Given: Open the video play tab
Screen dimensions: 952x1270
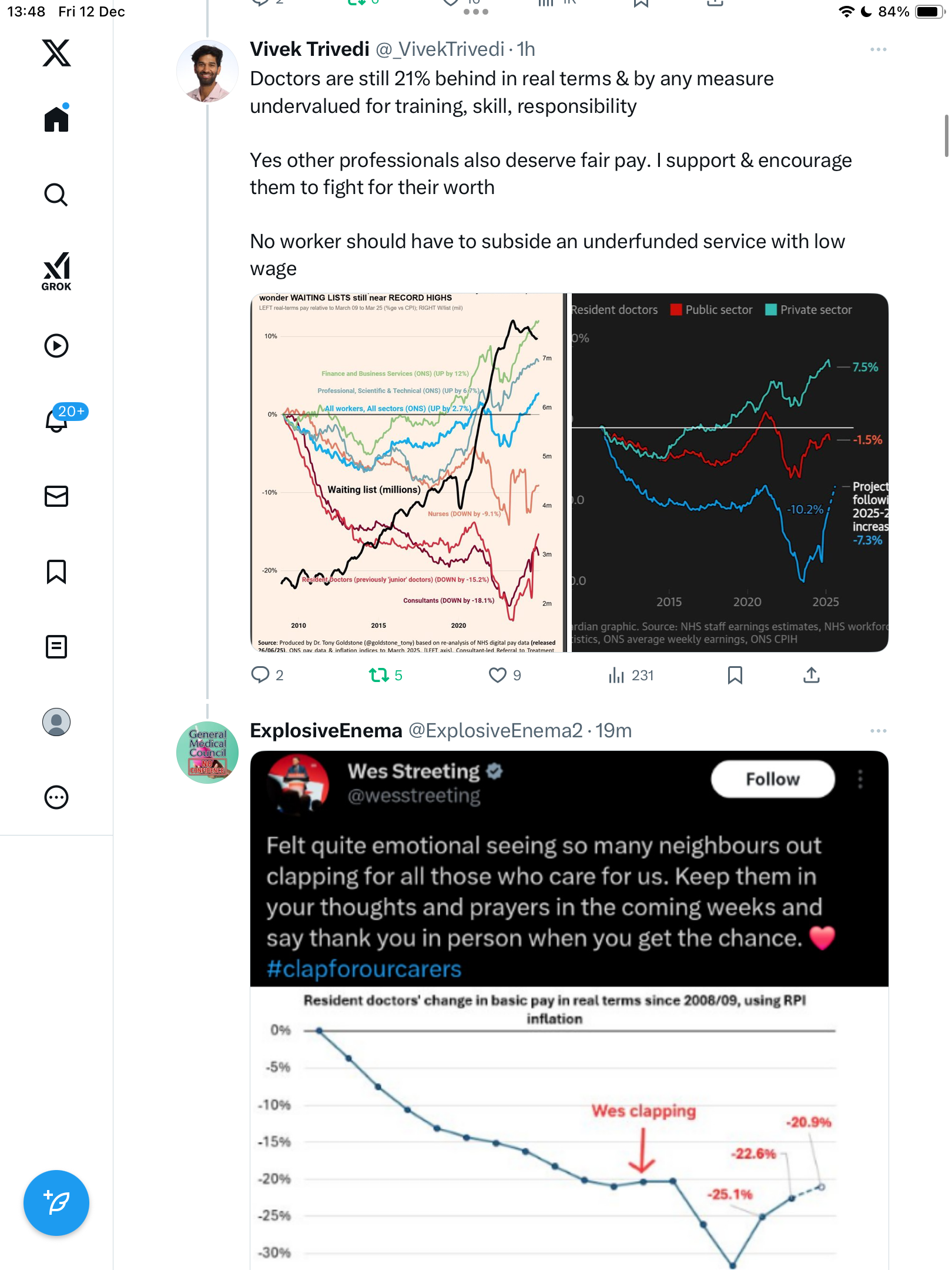Looking at the screenshot, I should coord(56,346).
